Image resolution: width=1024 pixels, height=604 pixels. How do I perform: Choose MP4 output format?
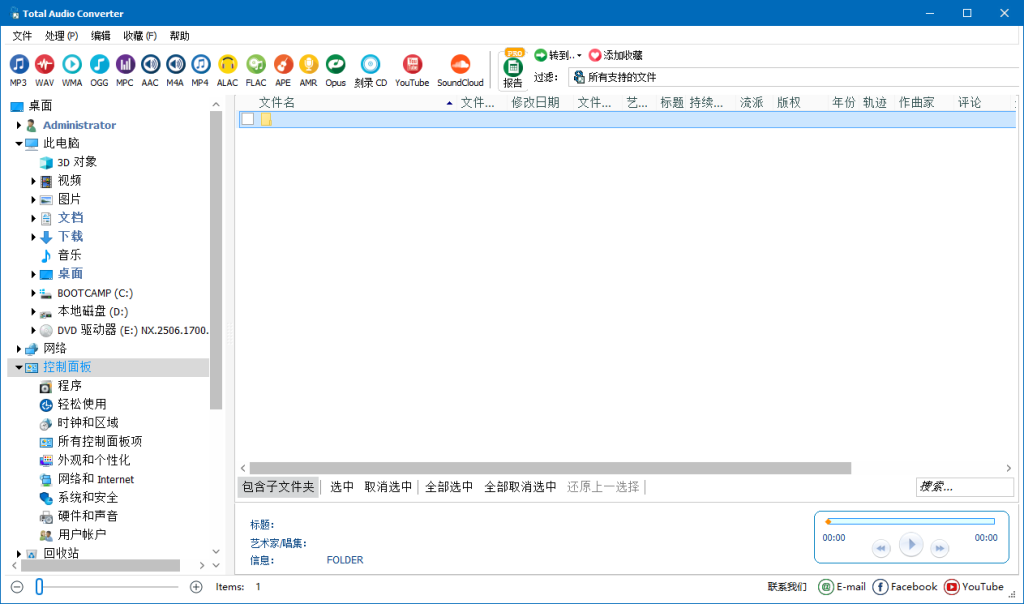[200, 70]
